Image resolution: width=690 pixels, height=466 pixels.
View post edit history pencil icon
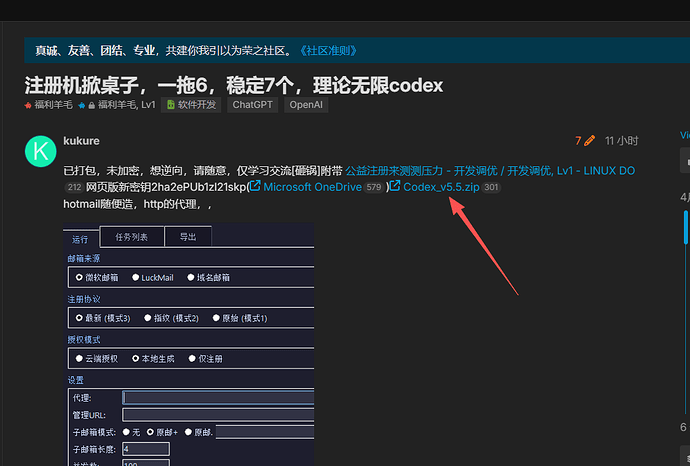pos(590,140)
